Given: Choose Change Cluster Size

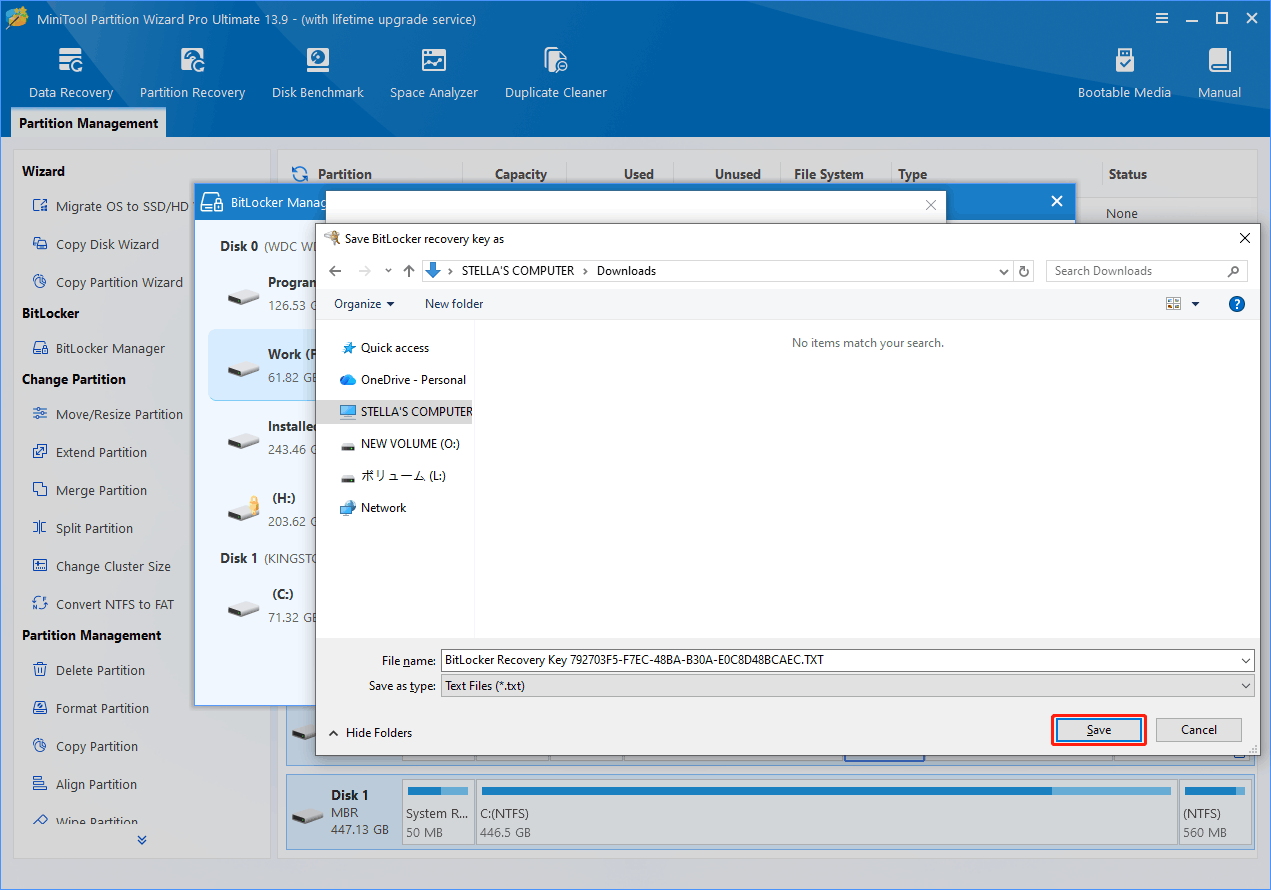Looking at the screenshot, I should click(101, 566).
